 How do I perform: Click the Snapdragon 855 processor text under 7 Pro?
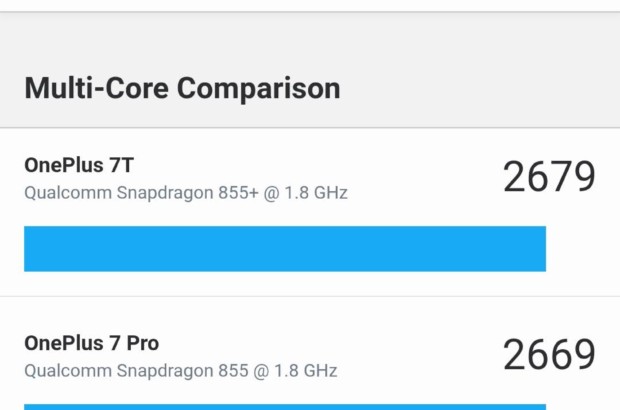pyautogui.click(x=181, y=371)
